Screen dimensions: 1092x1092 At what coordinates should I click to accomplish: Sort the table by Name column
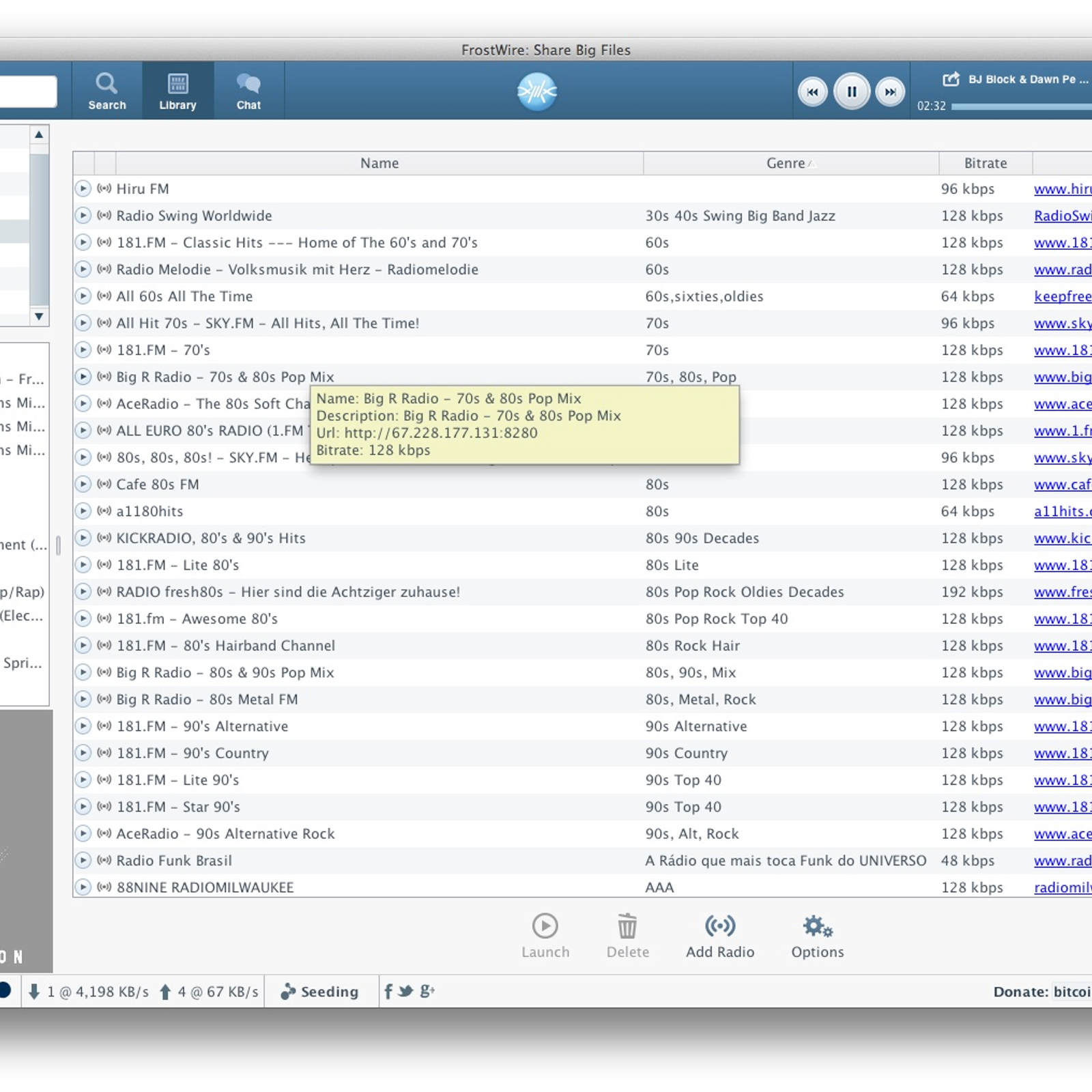point(379,163)
